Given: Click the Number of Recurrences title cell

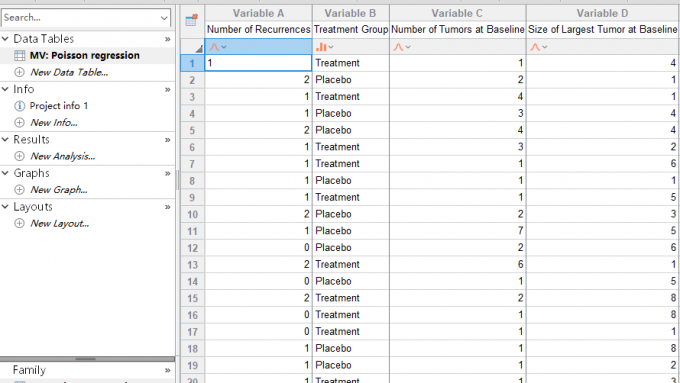Looking at the screenshot, I should tap(258, 29).
